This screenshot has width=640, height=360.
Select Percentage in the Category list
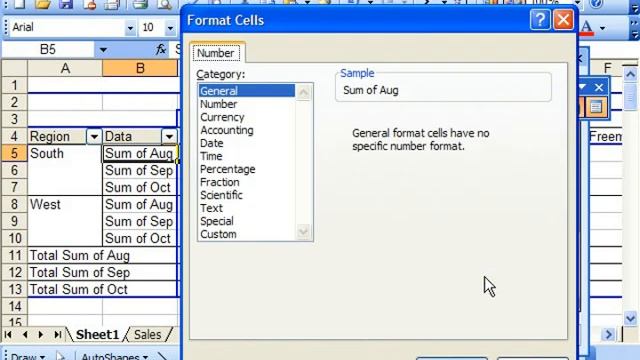pos(247,169)
